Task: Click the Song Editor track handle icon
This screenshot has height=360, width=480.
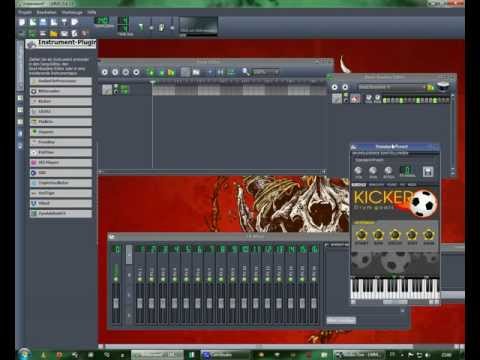Action: (107, 89)
